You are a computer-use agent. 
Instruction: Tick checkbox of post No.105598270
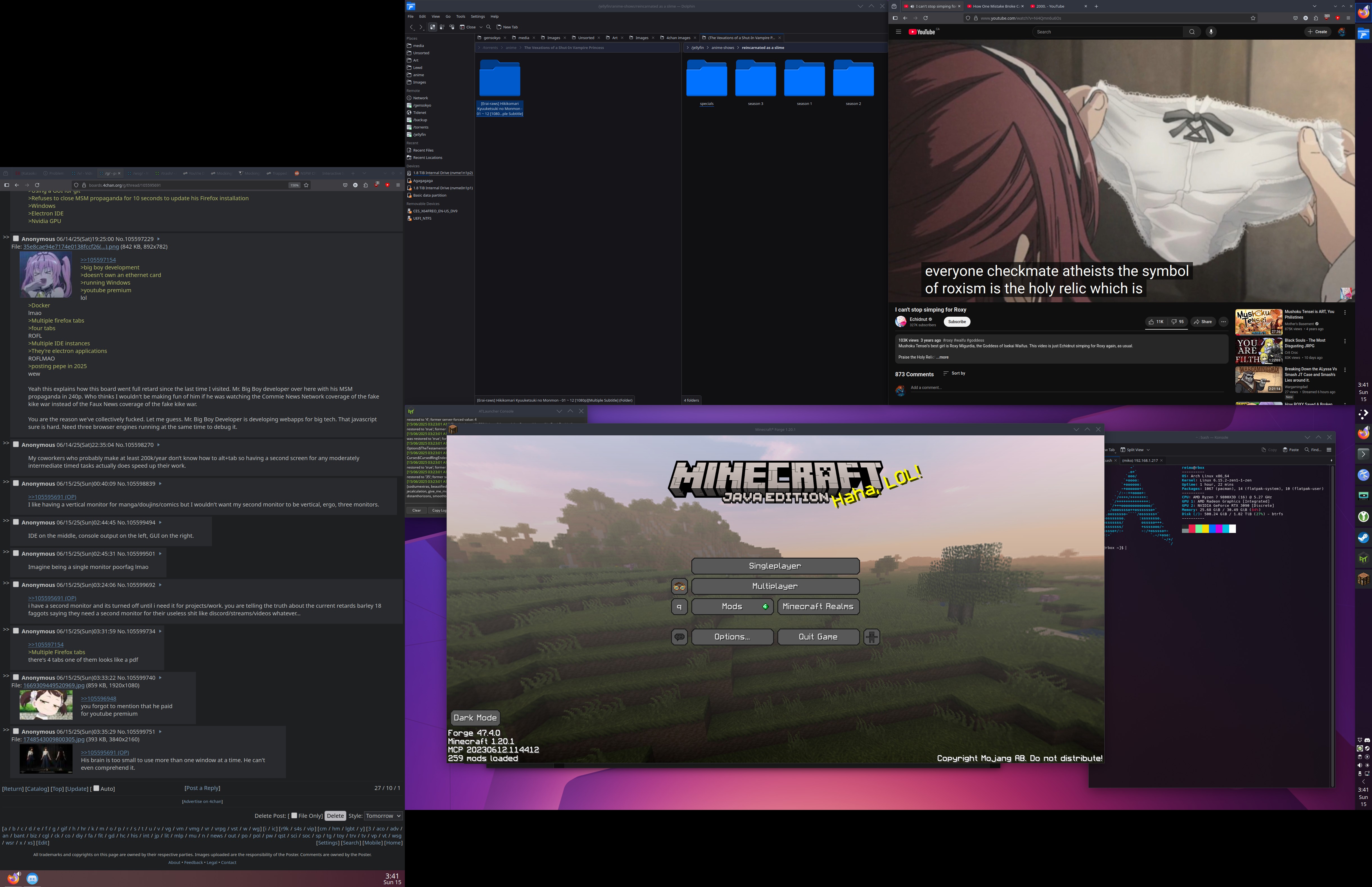coord(16,445)
